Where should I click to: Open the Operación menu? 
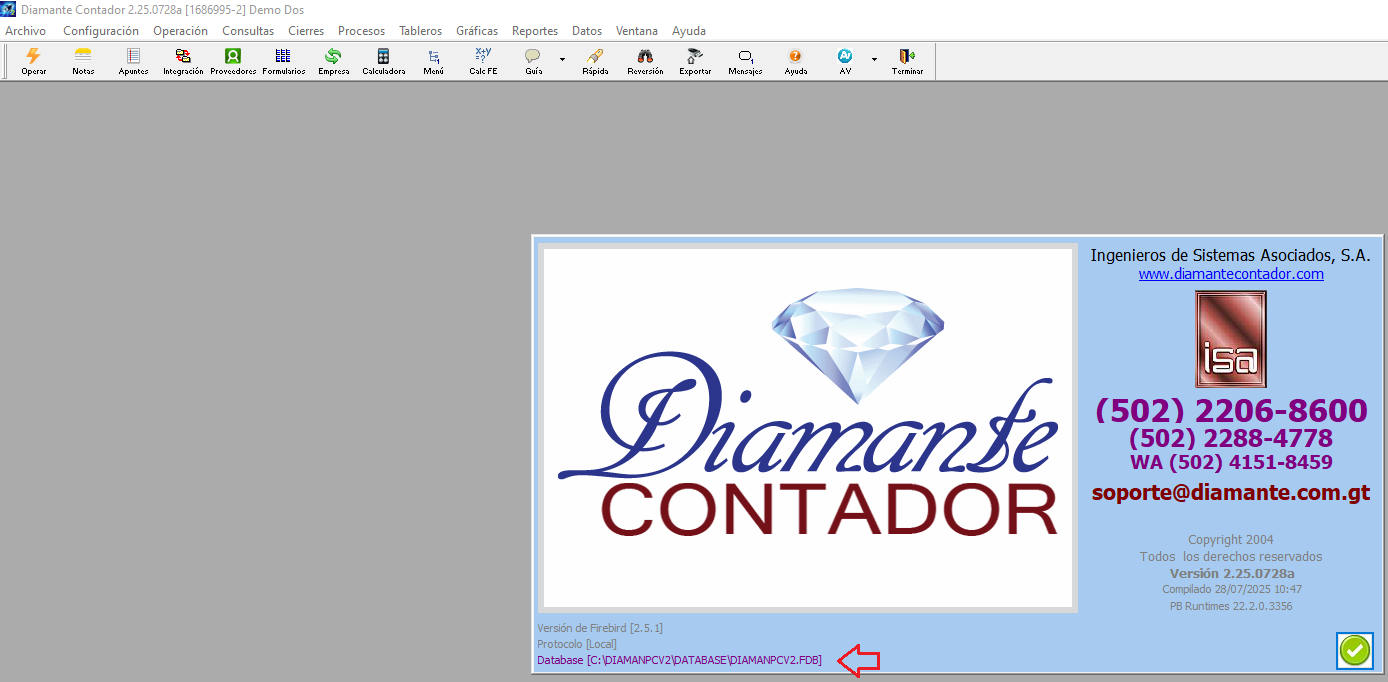[x=180, y=31]
